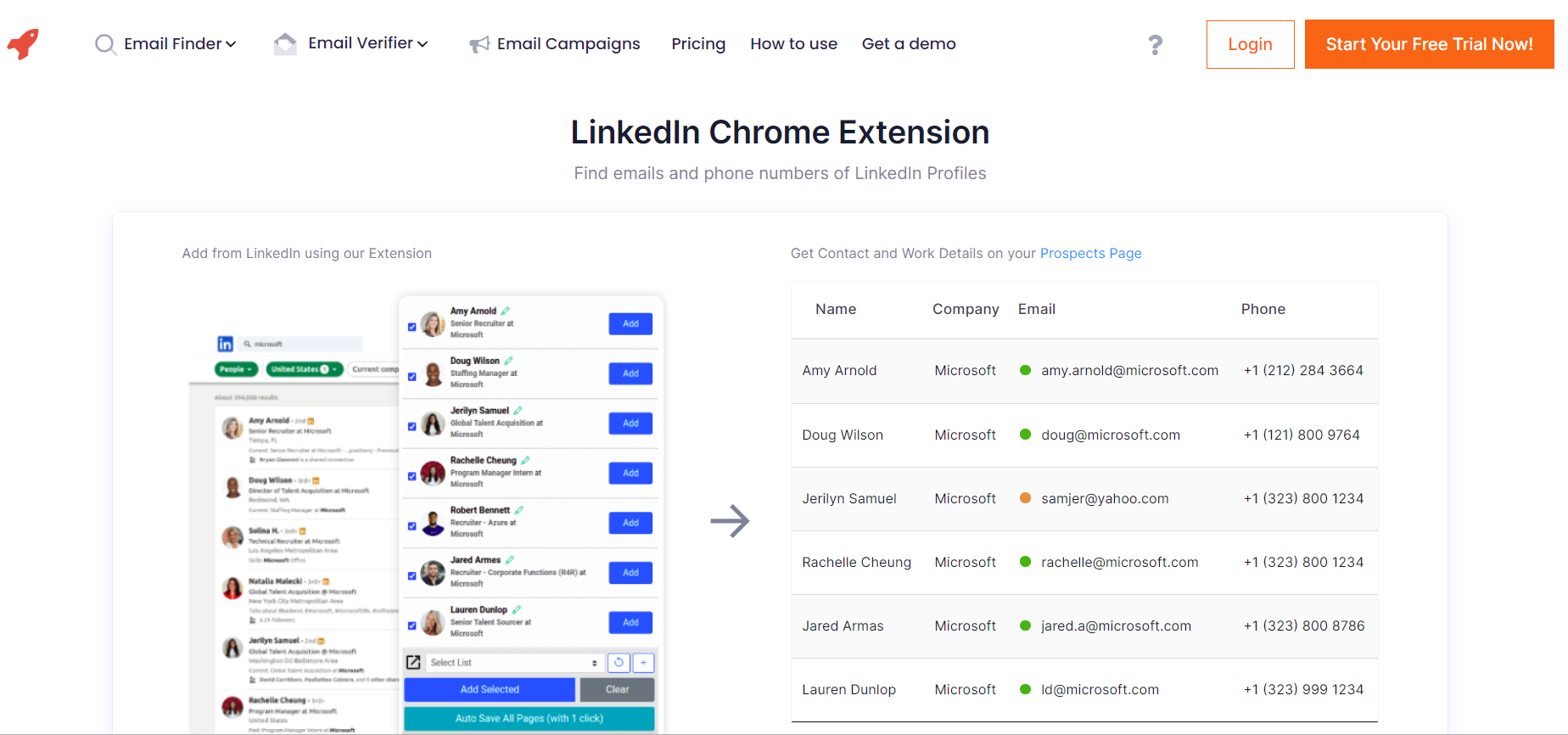Toggle the checkbox for Robert Bennett
Viewport: 1568px width, 735px height.
point(412,526)
